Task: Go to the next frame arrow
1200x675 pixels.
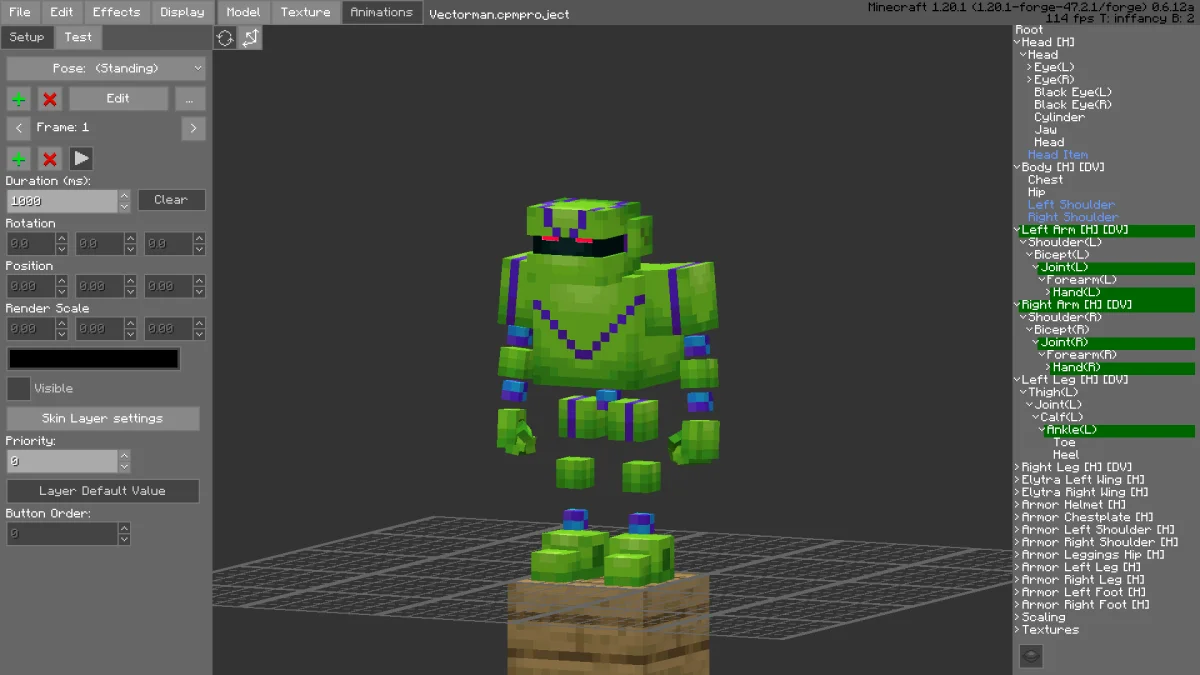Action: coord(193,128)
